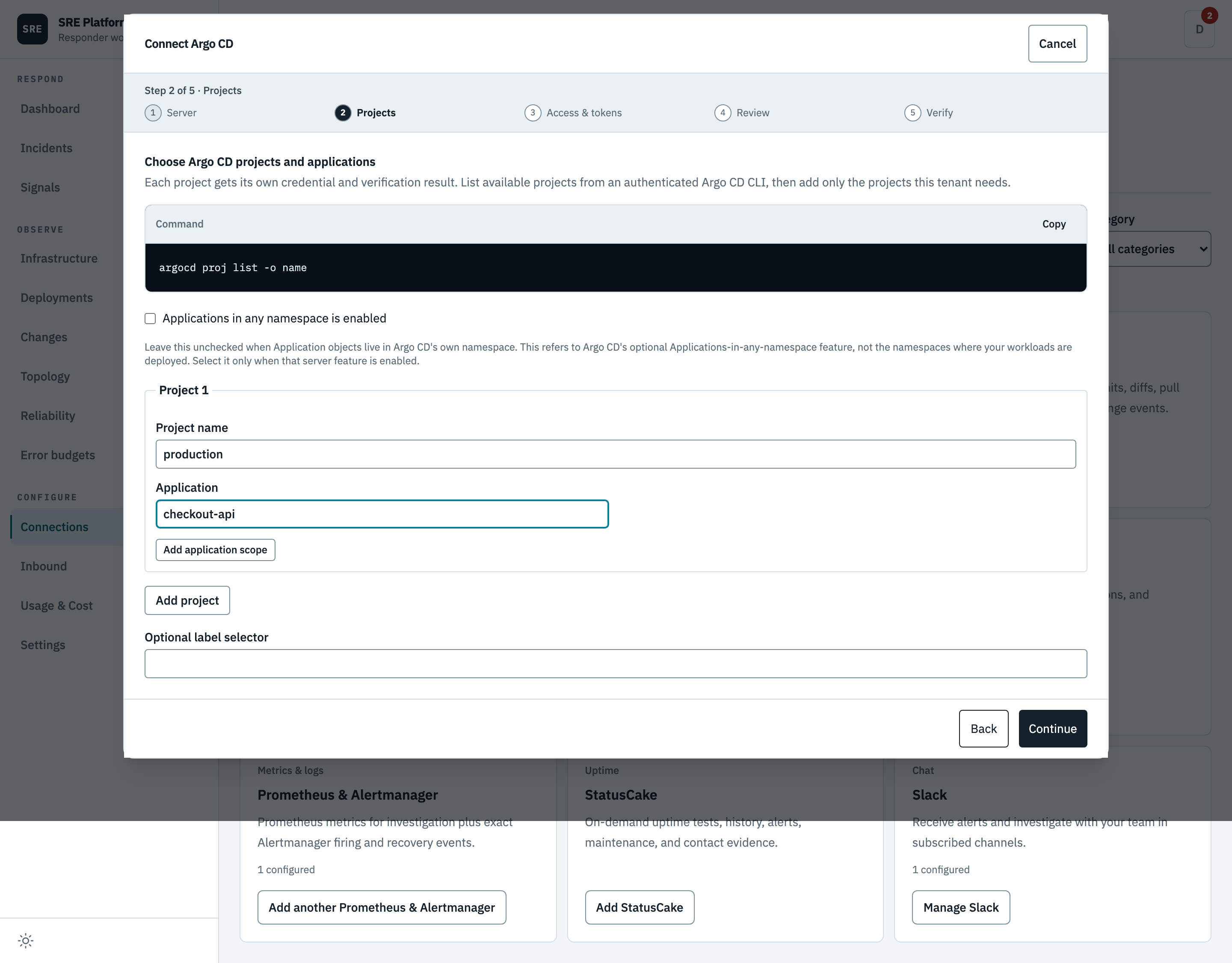Viewport: 1232px width, 963px height.
Task: Click the Step 2 of 5 · Projects text
Action: (x=193, y=91)
